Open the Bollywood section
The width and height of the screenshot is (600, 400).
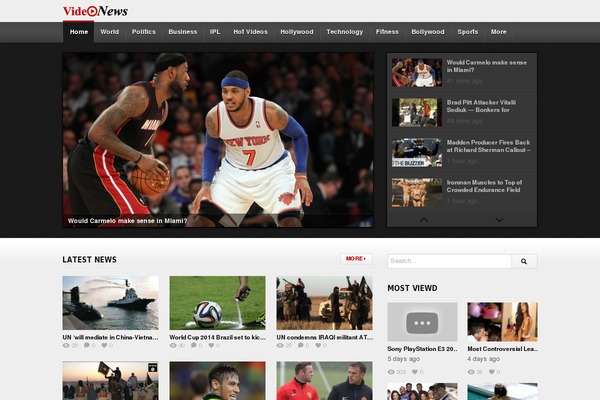click(x=428, y=32)
